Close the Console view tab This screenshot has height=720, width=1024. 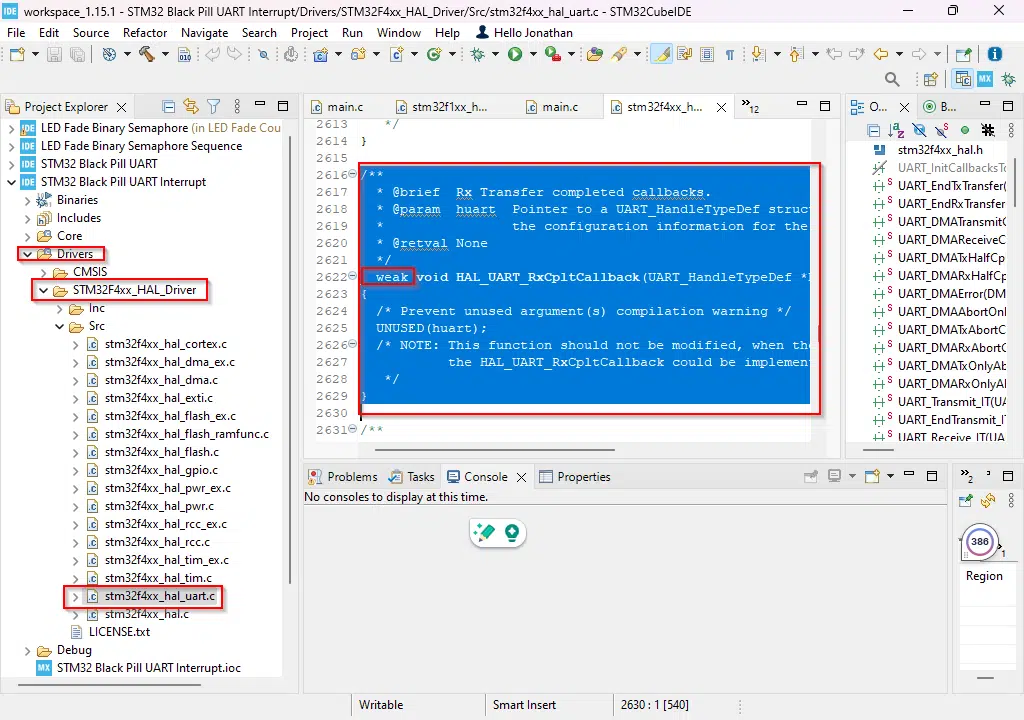pyautogui.click(x=522, y=477)
